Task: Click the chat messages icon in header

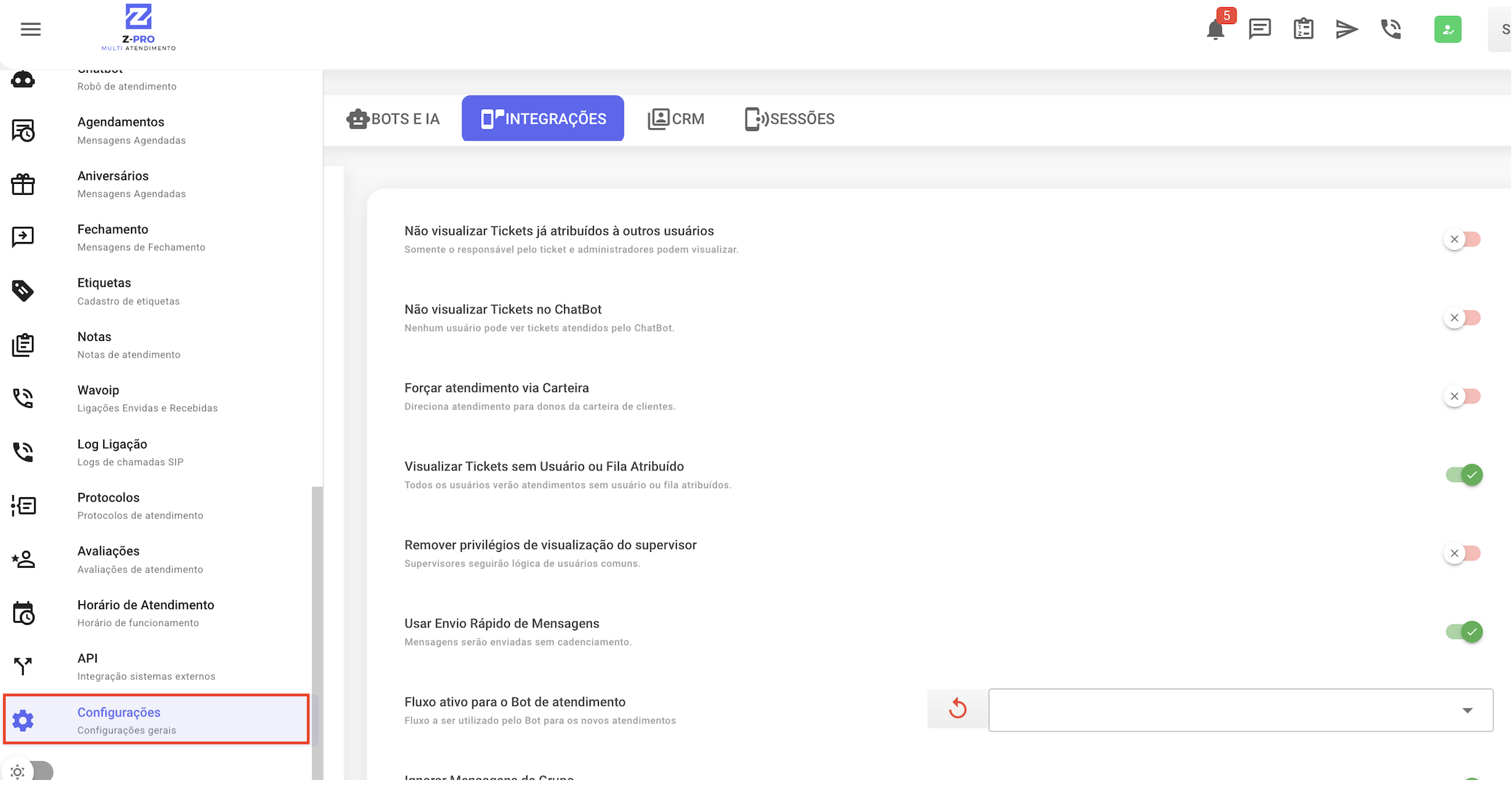Action: point(1259,29)
